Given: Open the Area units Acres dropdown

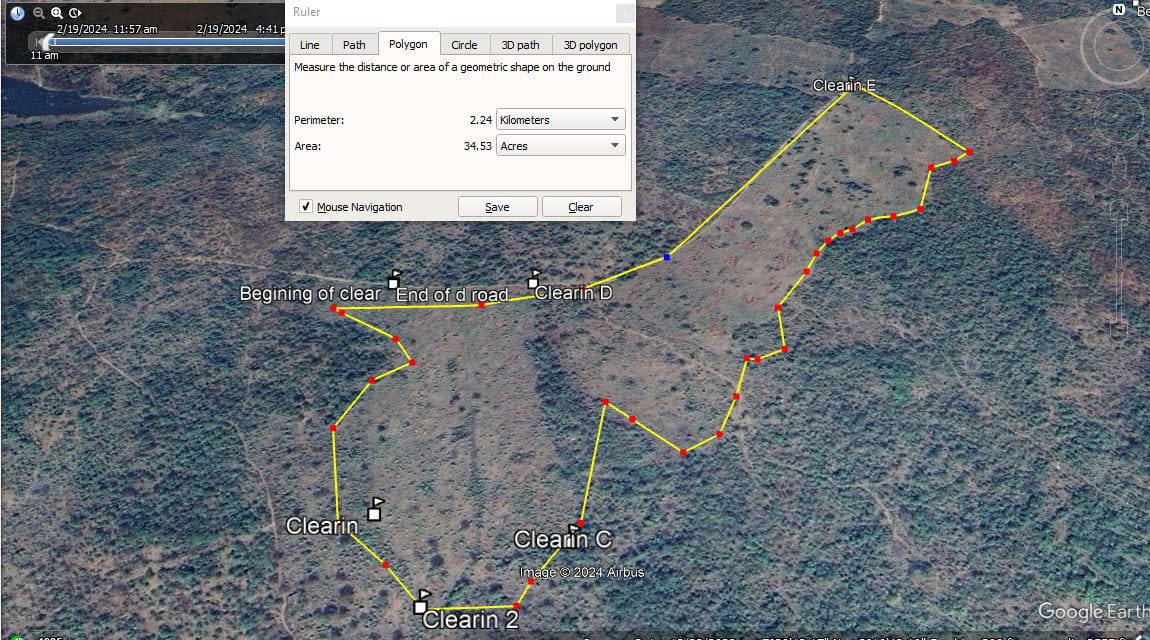Looking at the screenshot, I should (x=561, y=146).
